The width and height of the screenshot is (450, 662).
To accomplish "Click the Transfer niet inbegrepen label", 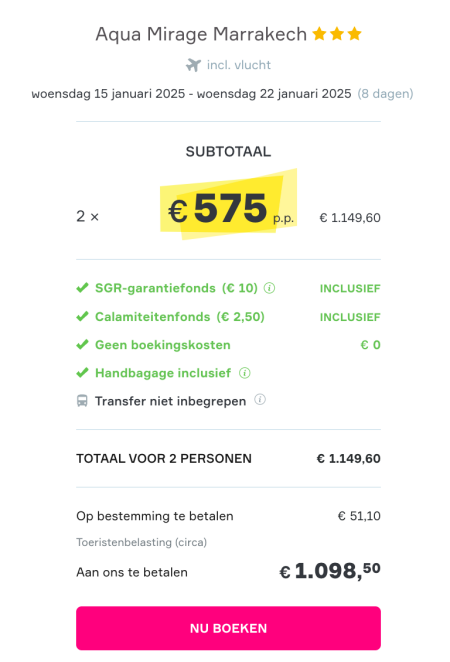I will click(x=171, y=401).
